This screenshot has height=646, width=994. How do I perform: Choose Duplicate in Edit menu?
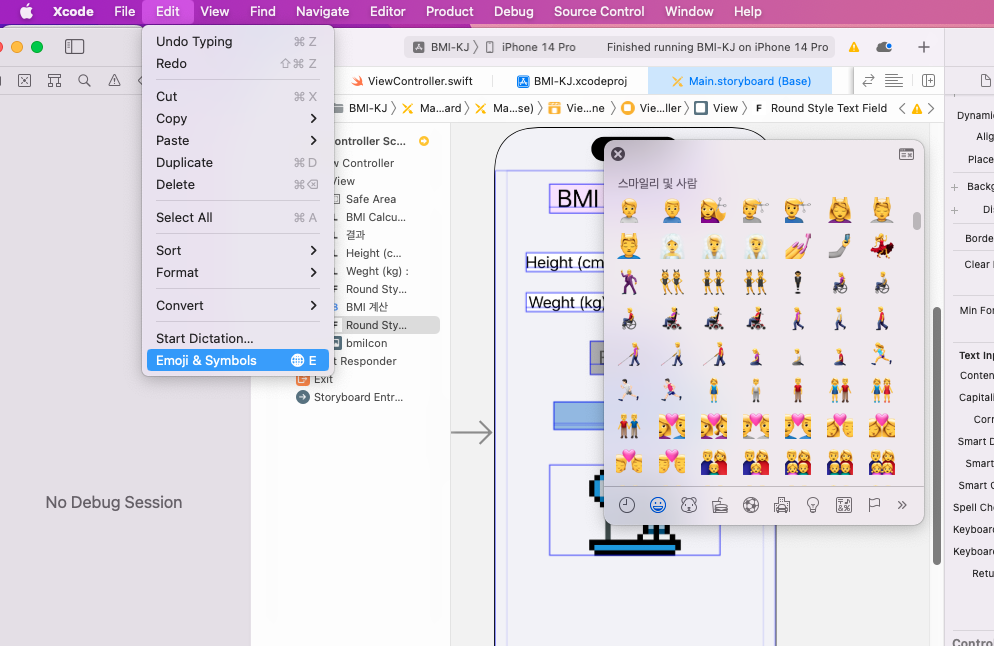pyautogui.click(x=238, y=162)
